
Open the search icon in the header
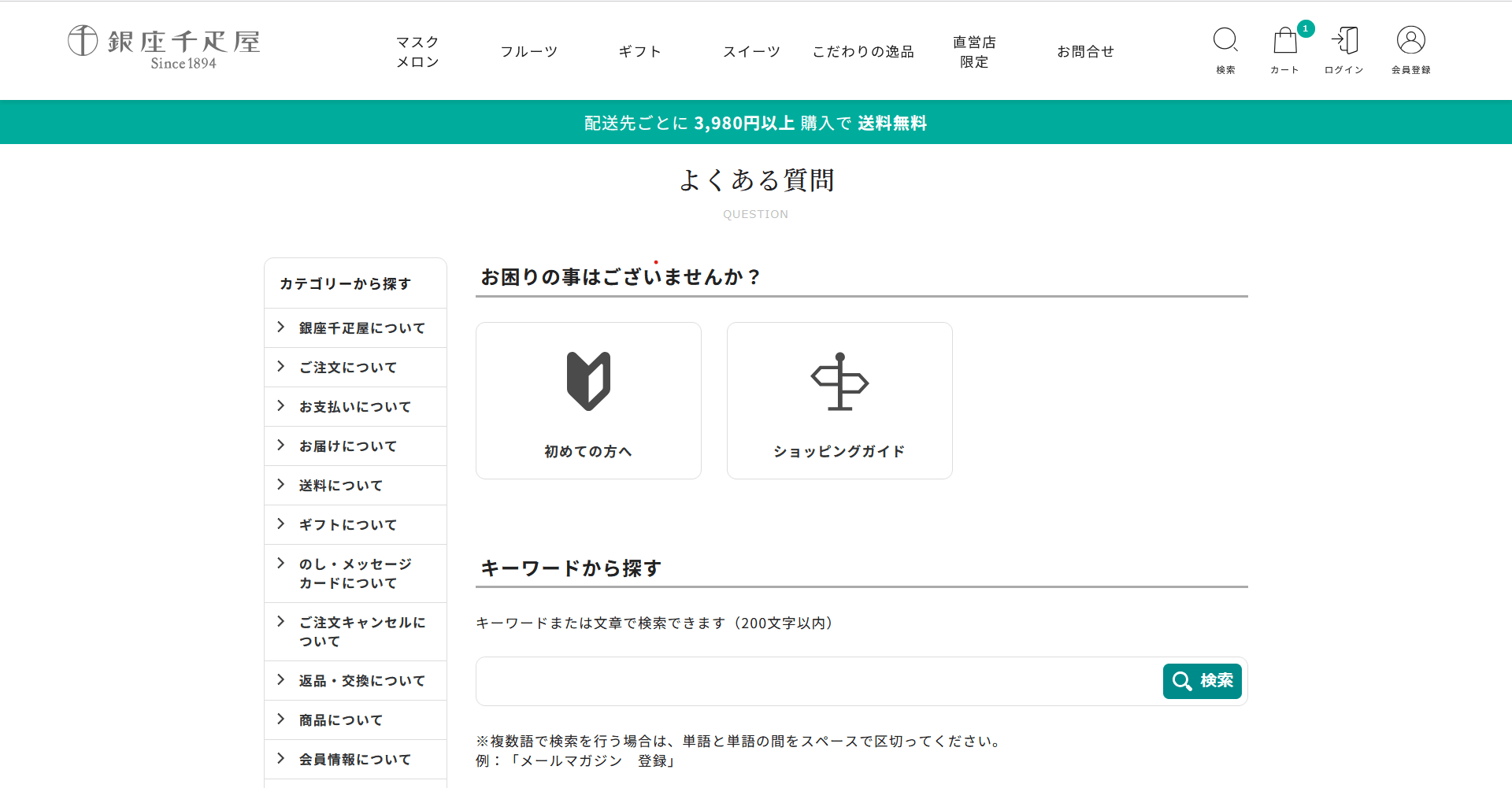1225,39
